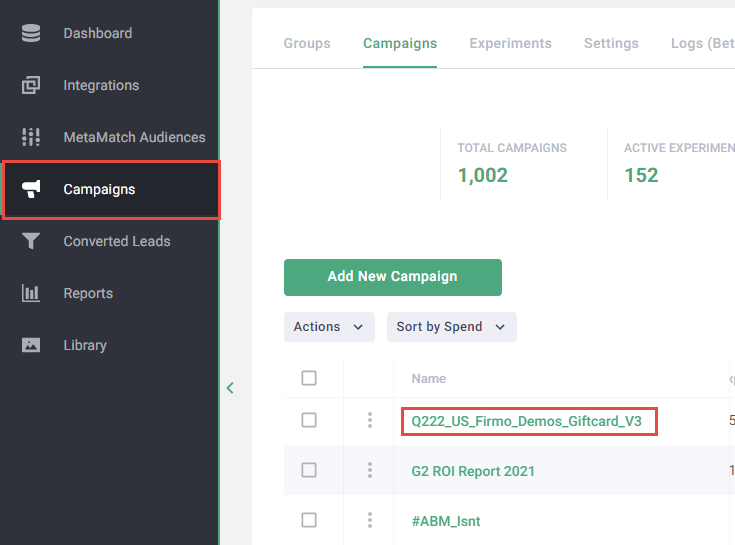Open options menu for G2 ROI Report 2021
Image resolution: width=735 pixels, height=545 pixels.
pyautogui.click(x=370, y=470)
